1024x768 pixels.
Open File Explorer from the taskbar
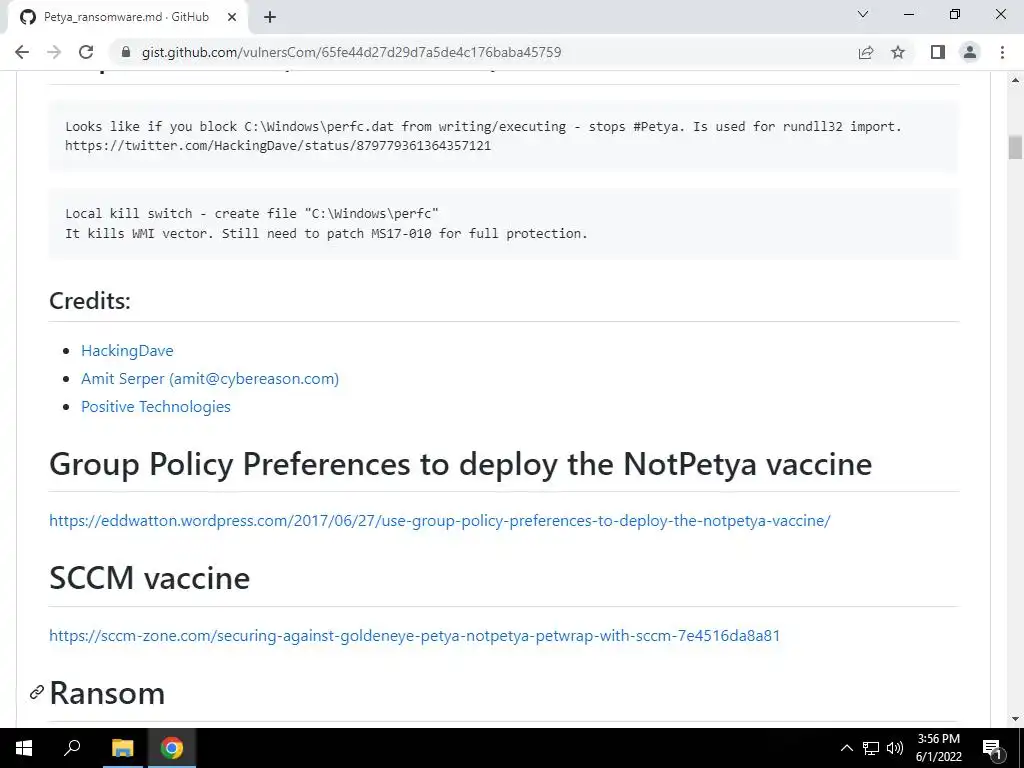coord(122,748)
